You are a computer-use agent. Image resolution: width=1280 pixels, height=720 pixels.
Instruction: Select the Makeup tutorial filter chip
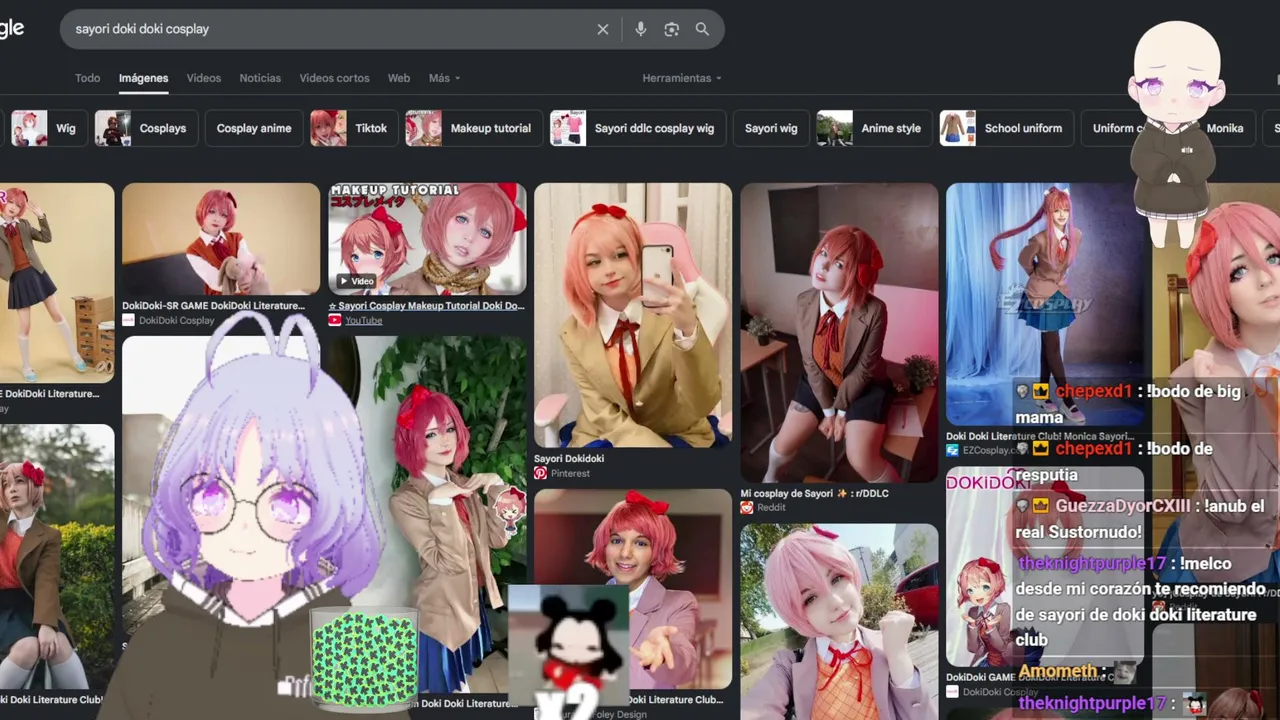(x=474, y=128)
